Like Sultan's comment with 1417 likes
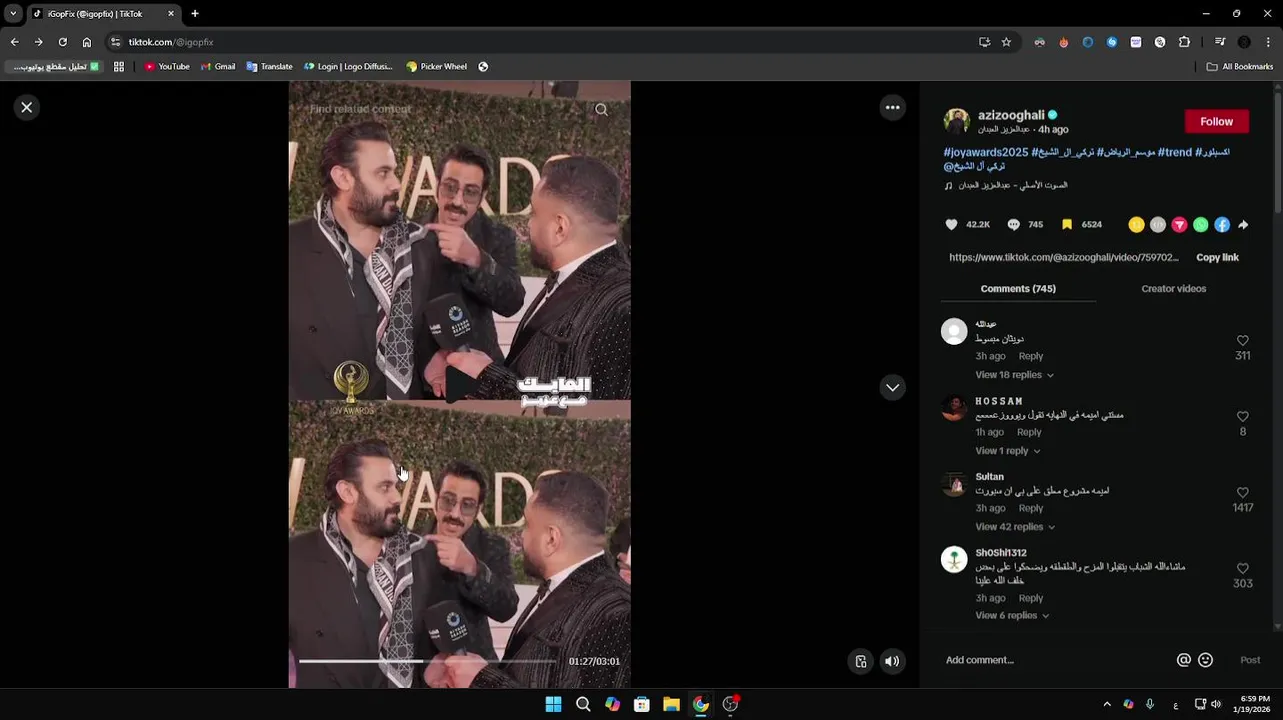The width and height of the screenshot is (1283, 720). coord(1243,492)
